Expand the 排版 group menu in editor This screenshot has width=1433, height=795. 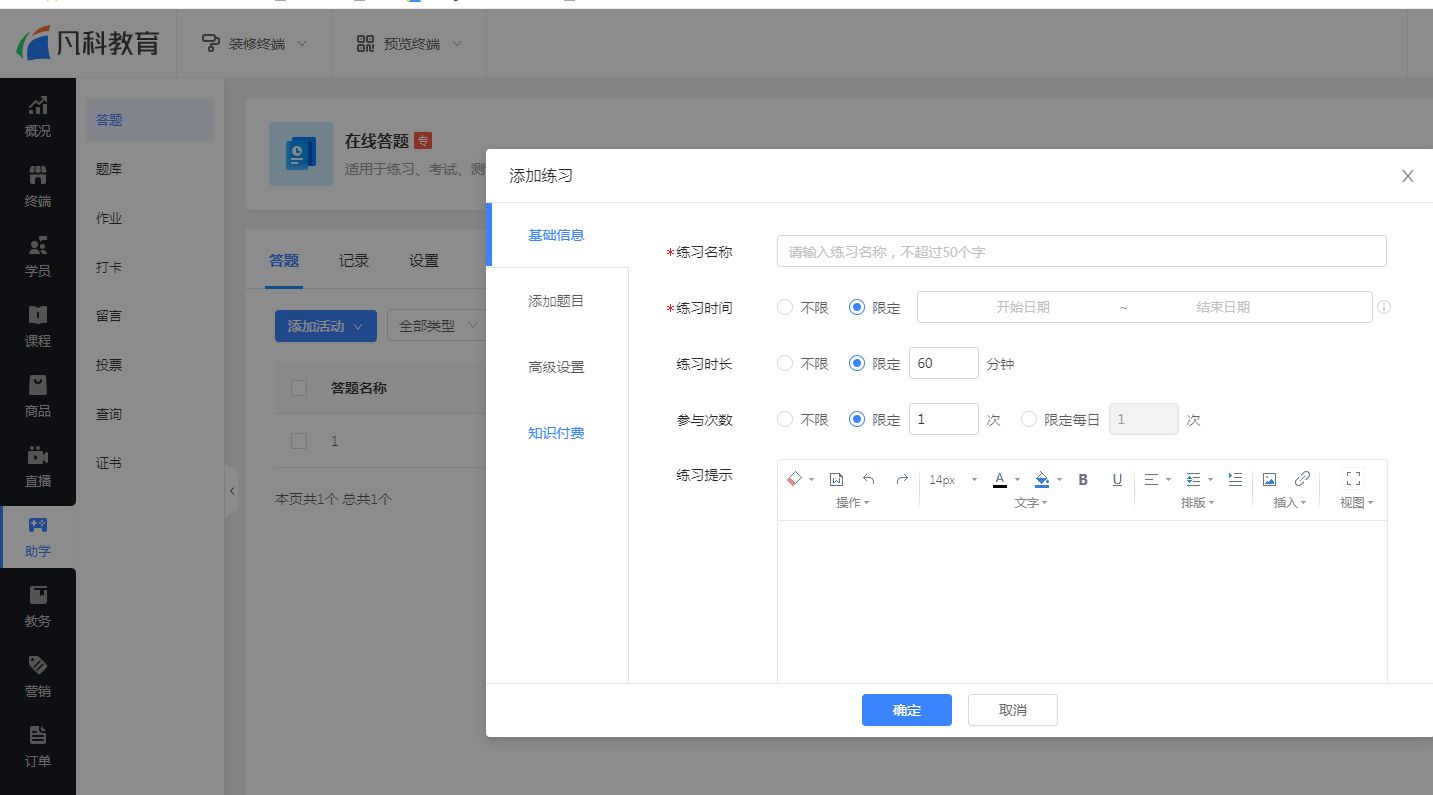1197,502
